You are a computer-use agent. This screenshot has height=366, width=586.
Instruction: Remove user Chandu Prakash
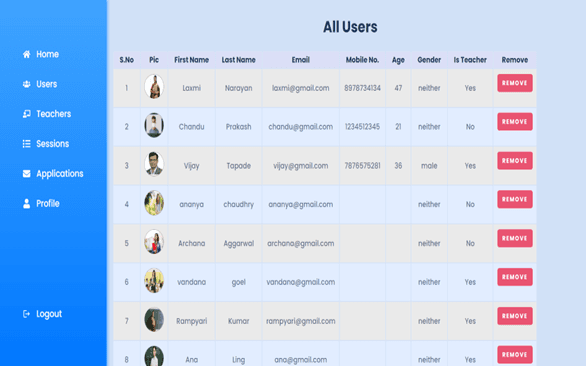[515, 122]
